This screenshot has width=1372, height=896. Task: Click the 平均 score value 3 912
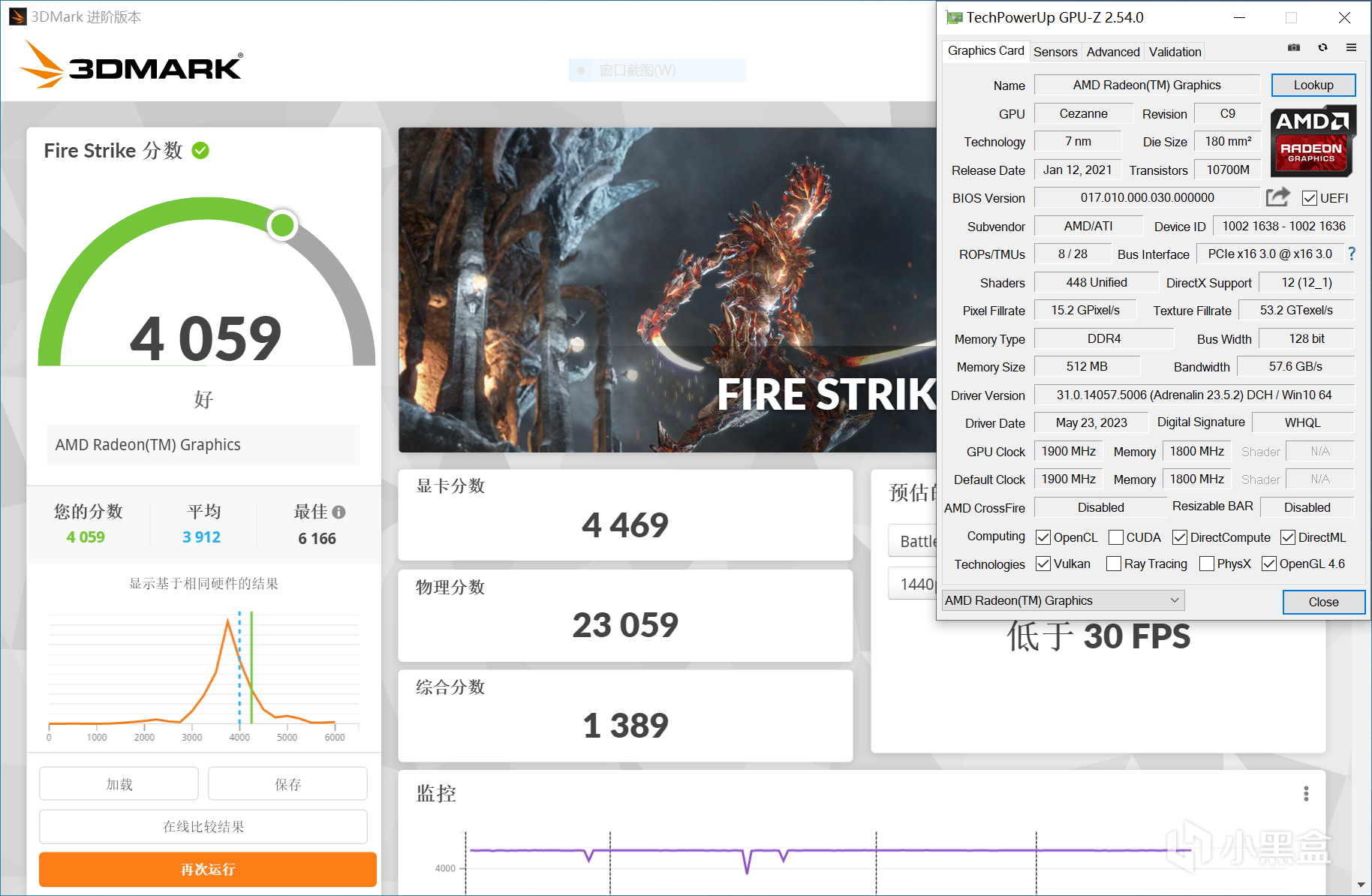pos(201,537)
